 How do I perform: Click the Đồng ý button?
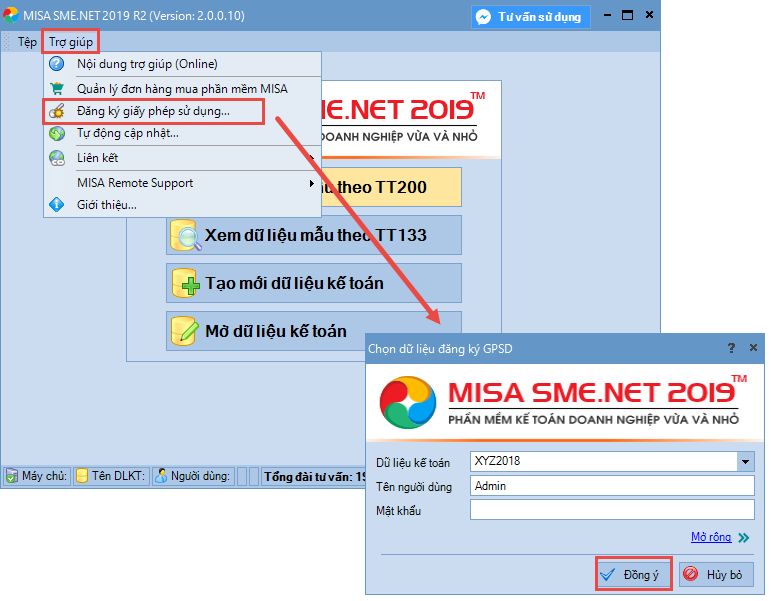633,574
